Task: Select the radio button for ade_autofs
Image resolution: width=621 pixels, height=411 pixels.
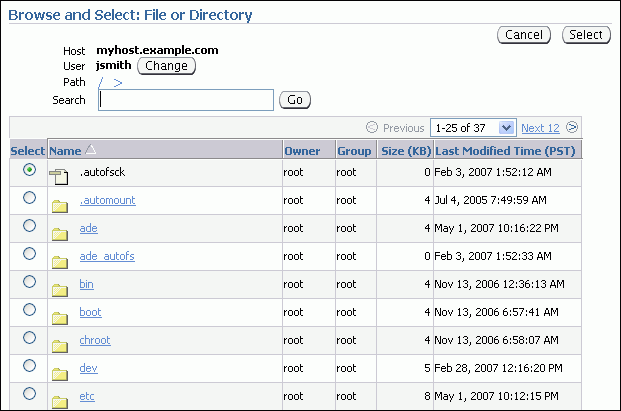Action: pyautogui.click(x=29, y=254)
